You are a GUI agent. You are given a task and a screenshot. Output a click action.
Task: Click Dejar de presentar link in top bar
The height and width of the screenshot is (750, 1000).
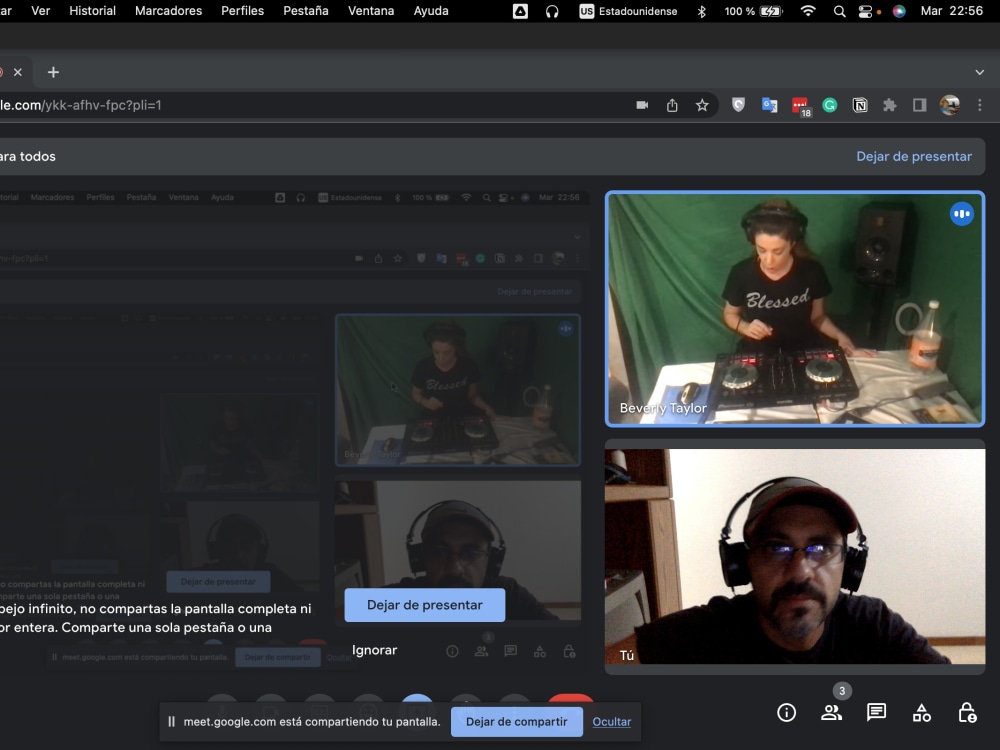(x=914, y=156)
